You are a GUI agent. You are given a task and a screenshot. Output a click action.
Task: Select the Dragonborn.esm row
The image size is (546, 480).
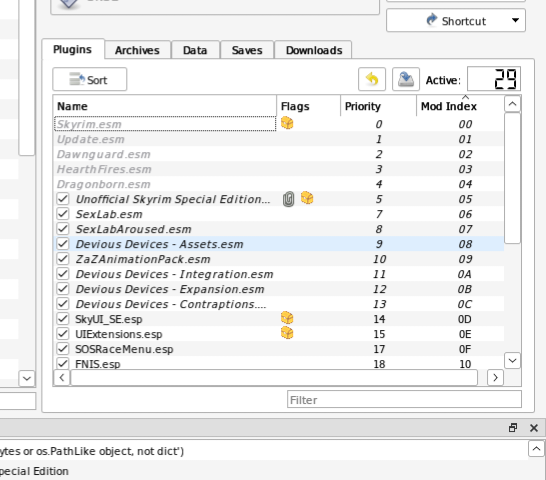pyautogui.click(x=279, y=184)
